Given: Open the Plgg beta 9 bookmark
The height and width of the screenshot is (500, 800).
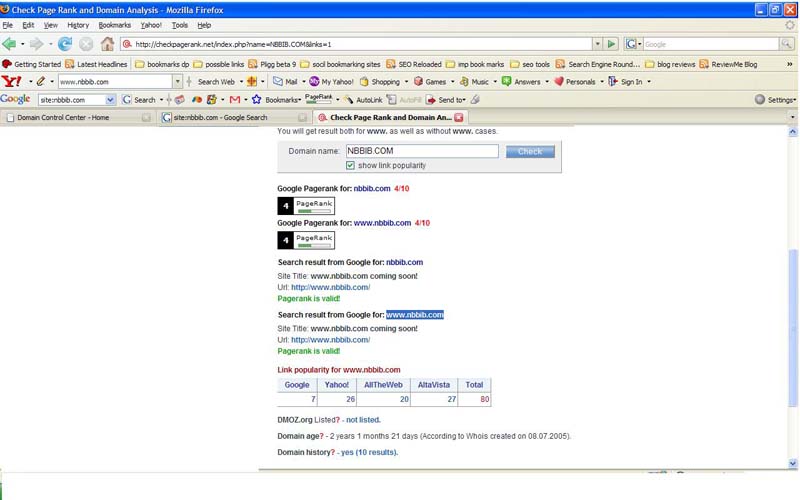Looking at the screenshot, I should click(272, 64).
